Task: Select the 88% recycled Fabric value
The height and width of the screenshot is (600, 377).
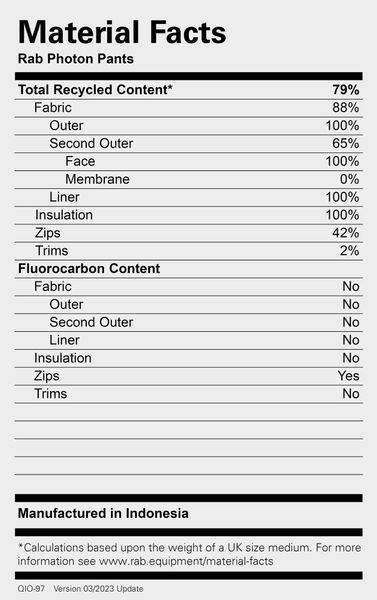Action: [346, 108]
